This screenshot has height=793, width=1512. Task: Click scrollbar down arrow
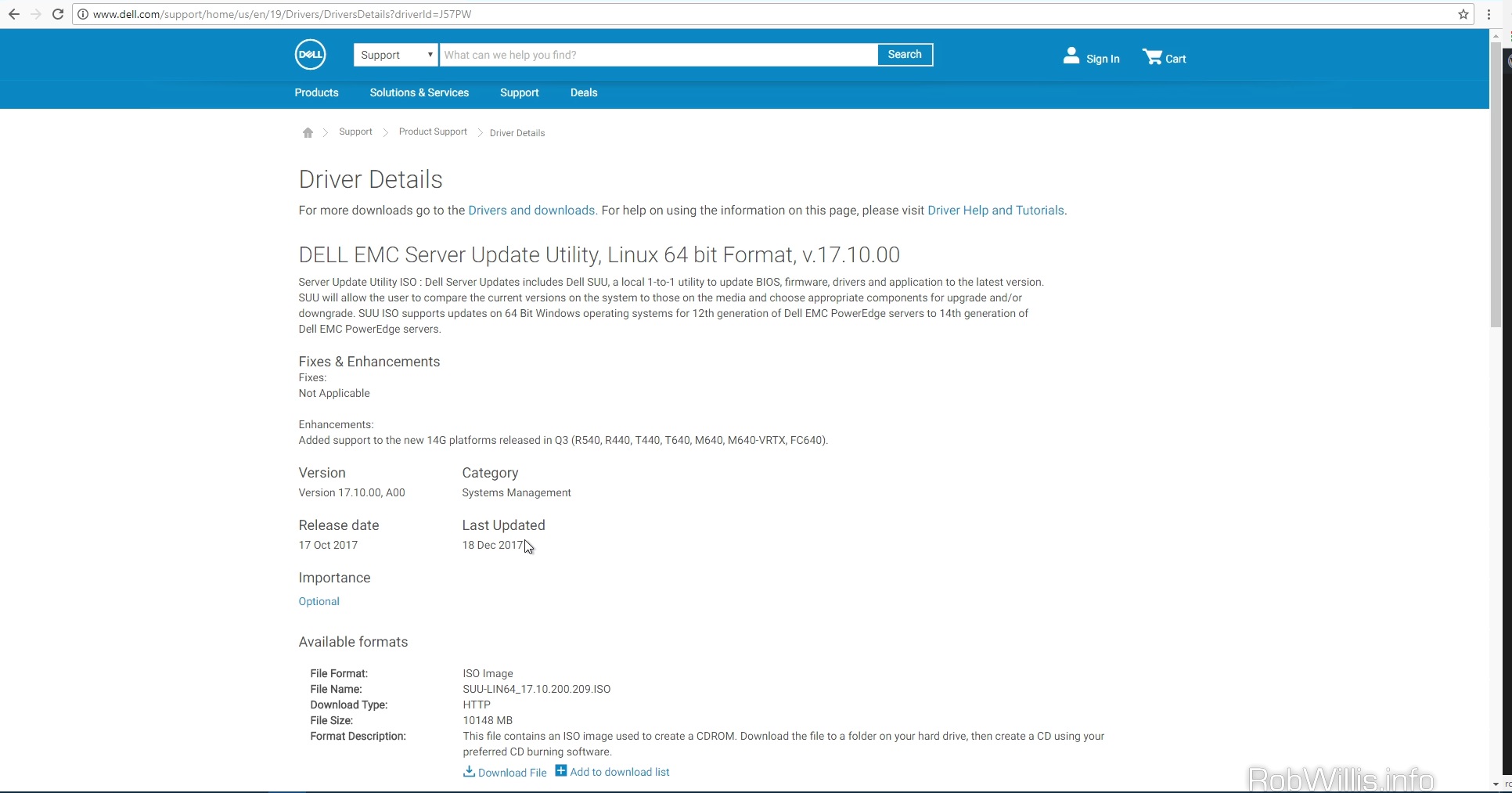tap(1496, 784)
